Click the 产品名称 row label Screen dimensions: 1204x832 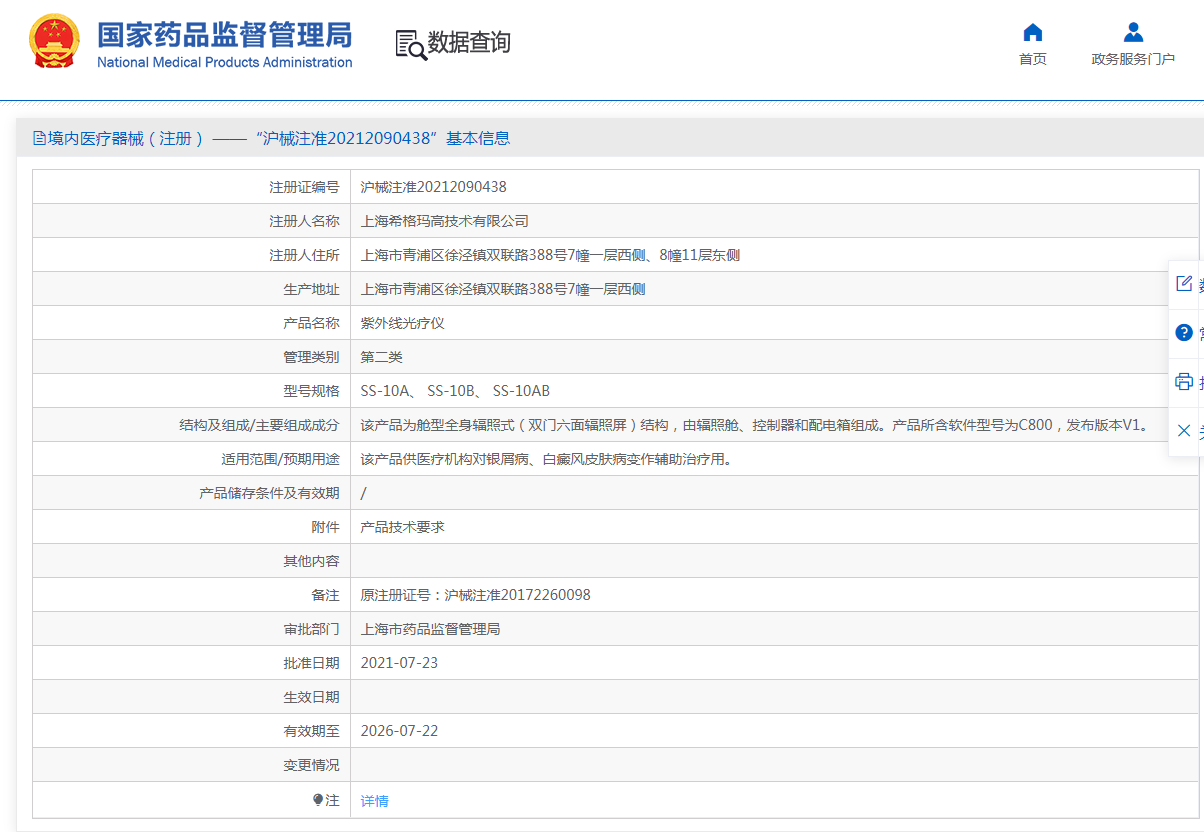(x=311, y=323)
